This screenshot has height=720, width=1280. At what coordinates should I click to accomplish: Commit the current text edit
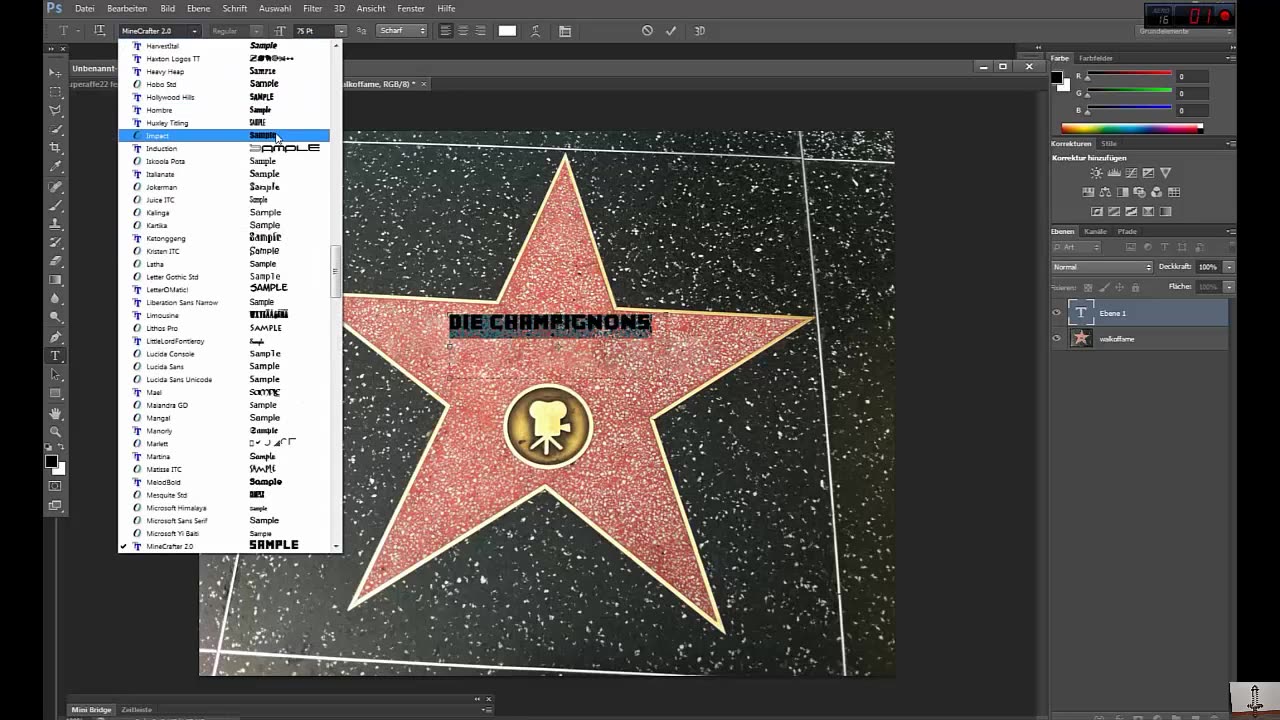671,31
